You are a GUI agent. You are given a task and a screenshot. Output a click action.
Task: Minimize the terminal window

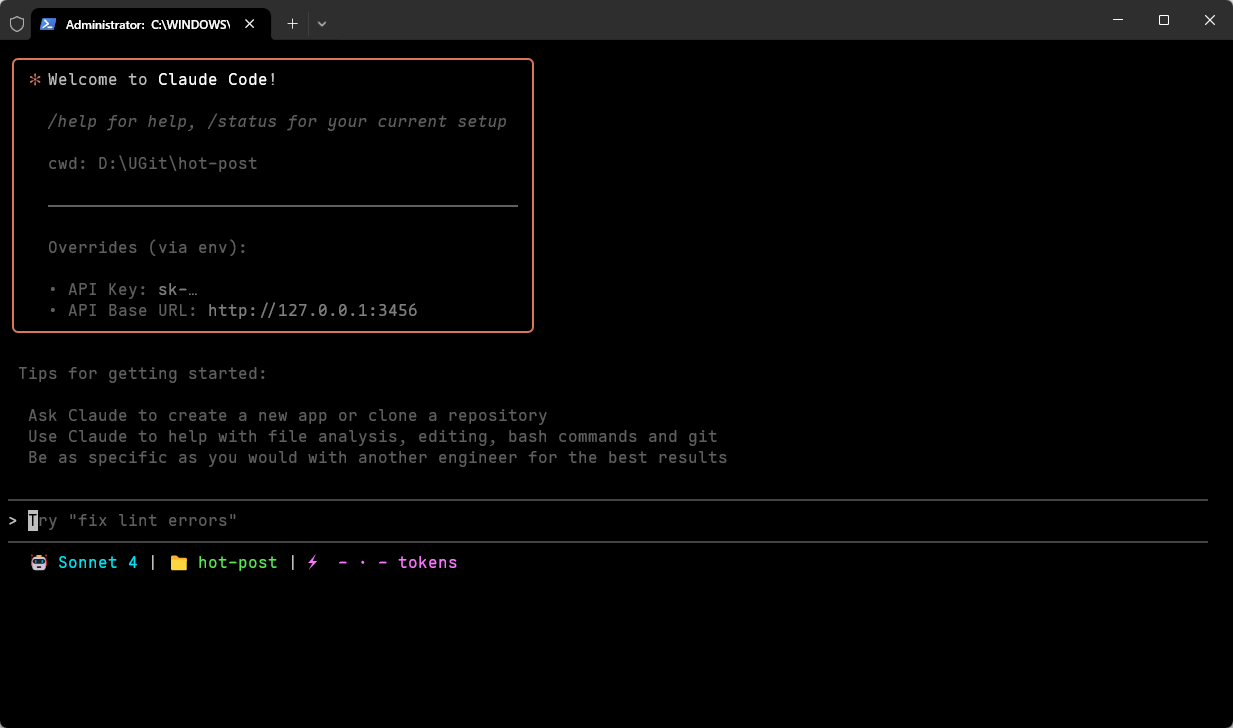pyautogui.click(x=1117, y=20)
